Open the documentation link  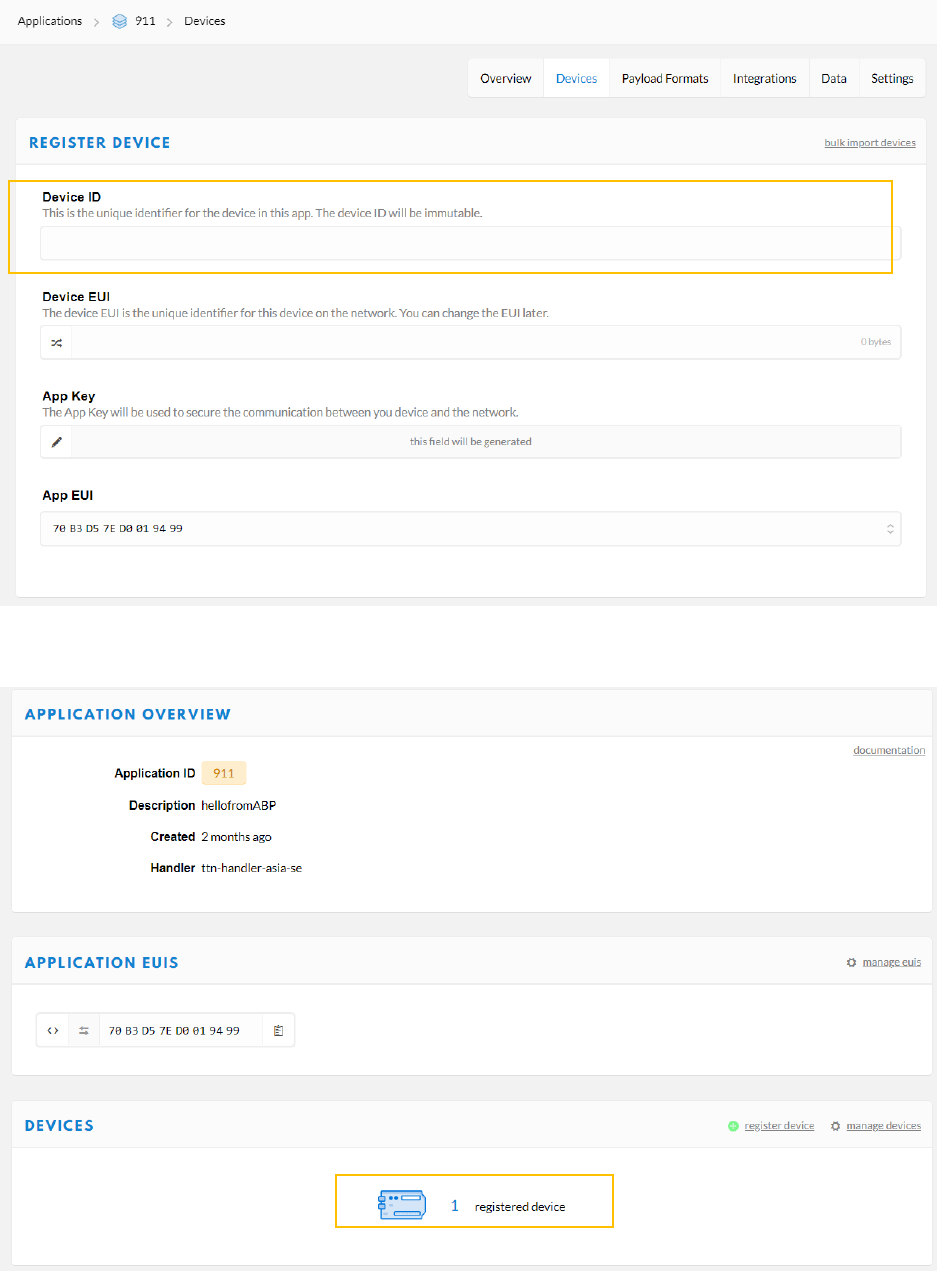point(888,750)
